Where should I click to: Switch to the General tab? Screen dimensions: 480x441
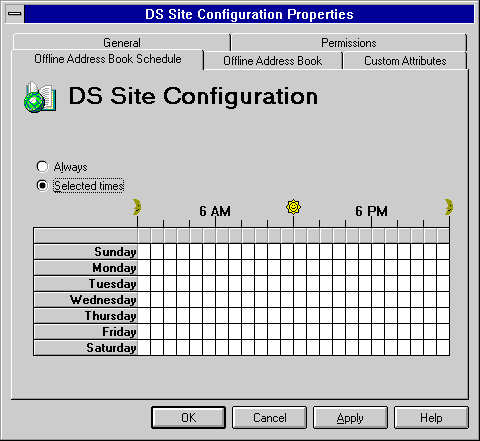point(122,43)
